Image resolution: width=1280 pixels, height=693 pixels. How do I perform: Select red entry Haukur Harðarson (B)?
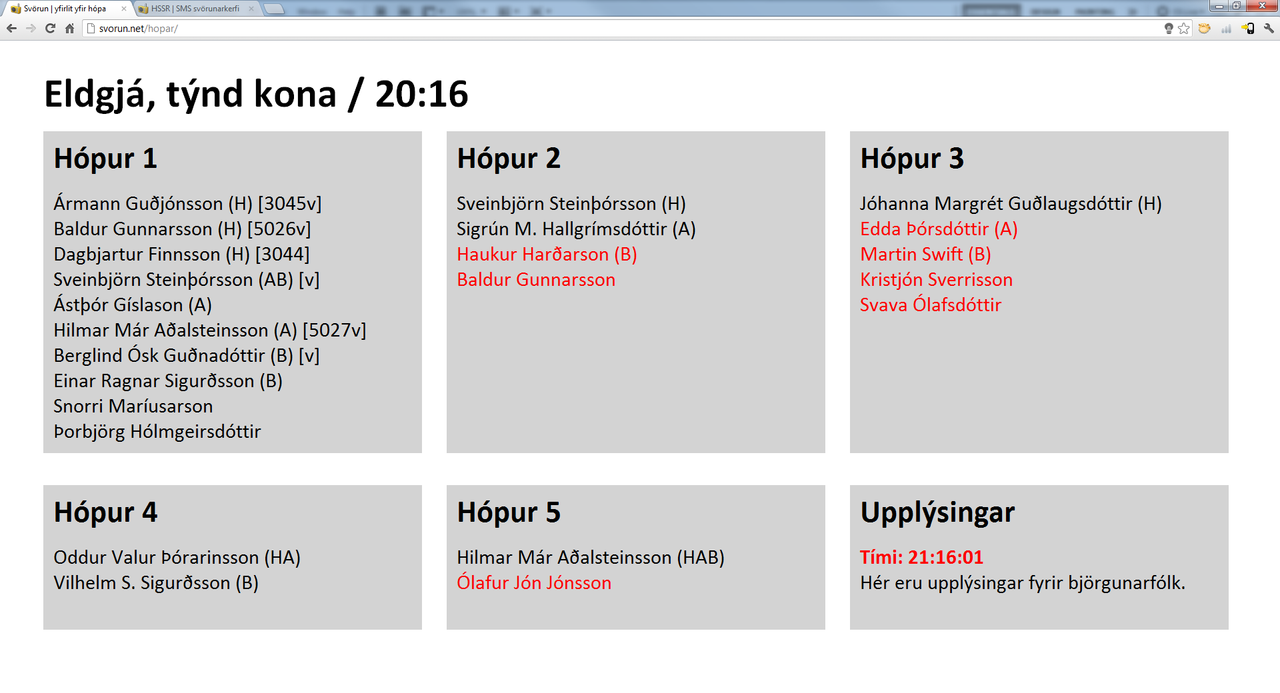(547, 254)
